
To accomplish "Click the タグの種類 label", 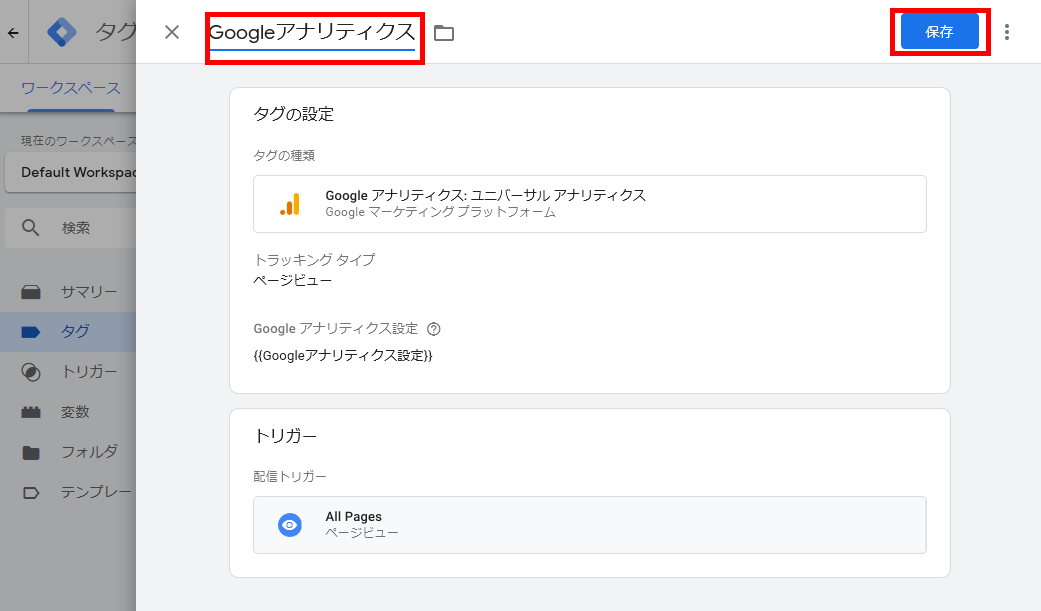I will 284,155.
